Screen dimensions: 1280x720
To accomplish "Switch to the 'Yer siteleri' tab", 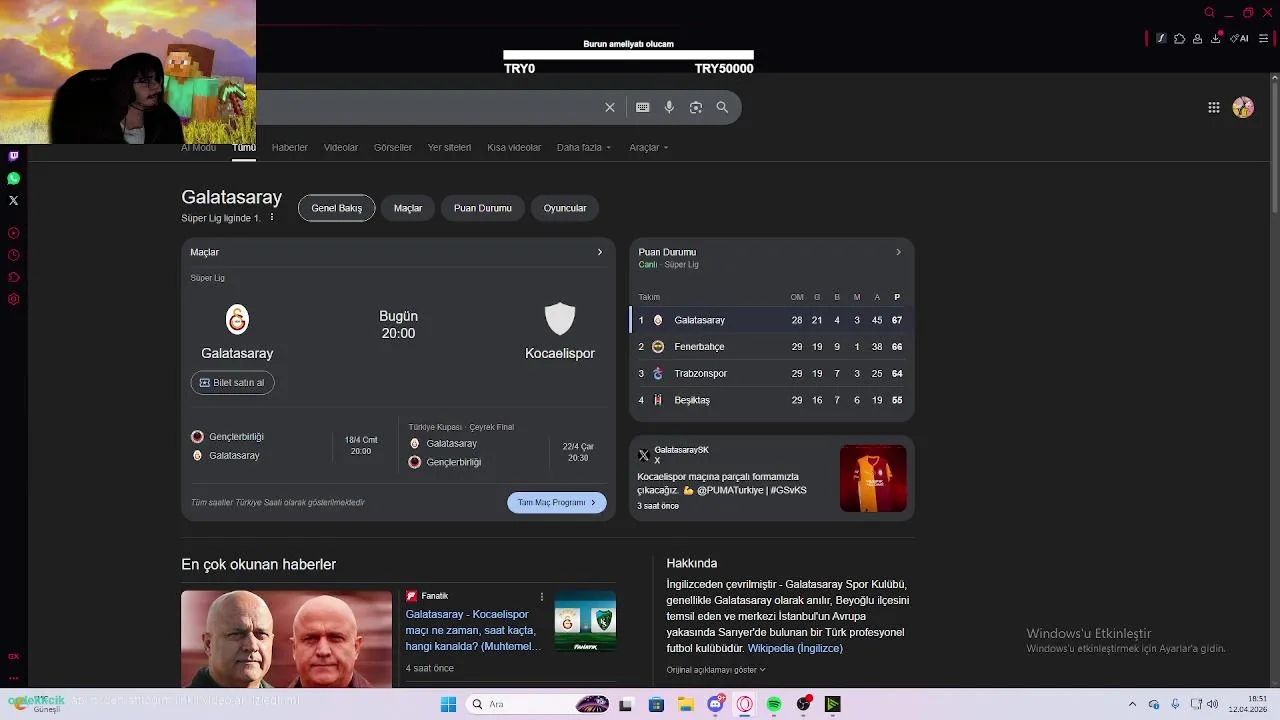I will coord(449,147).
